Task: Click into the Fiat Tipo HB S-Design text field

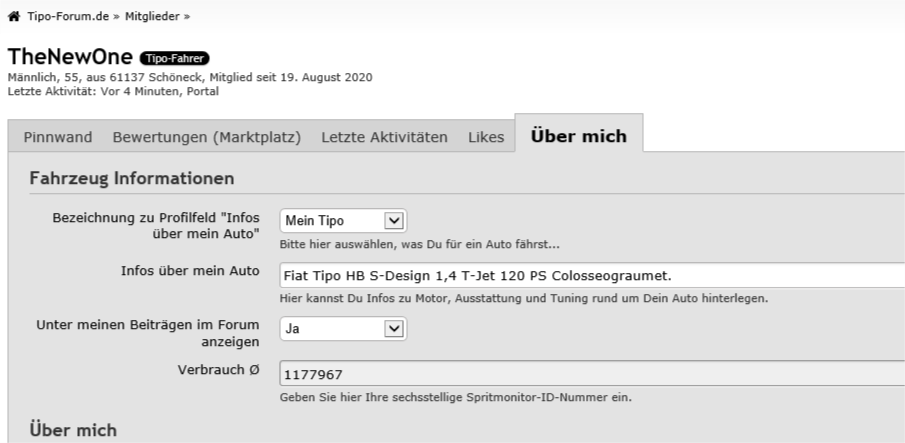Action: pos(590,274)
